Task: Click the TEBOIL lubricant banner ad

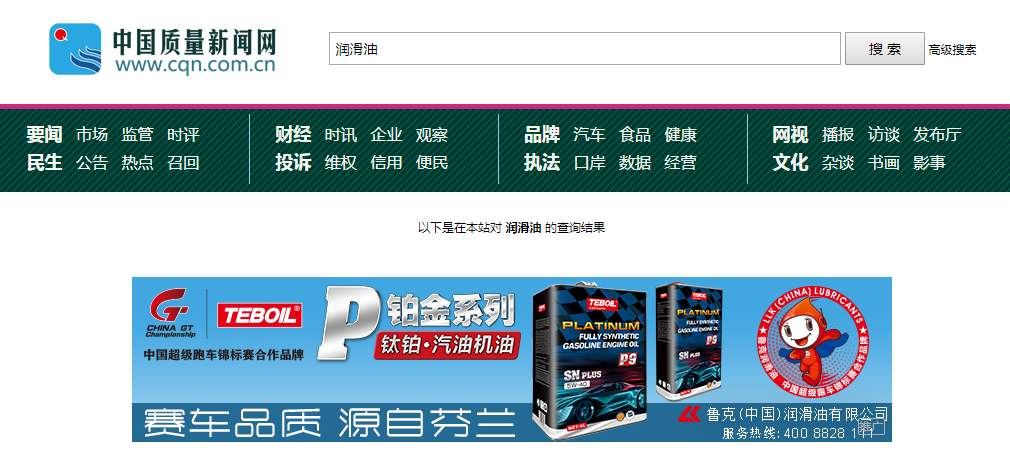Action: 512,359
